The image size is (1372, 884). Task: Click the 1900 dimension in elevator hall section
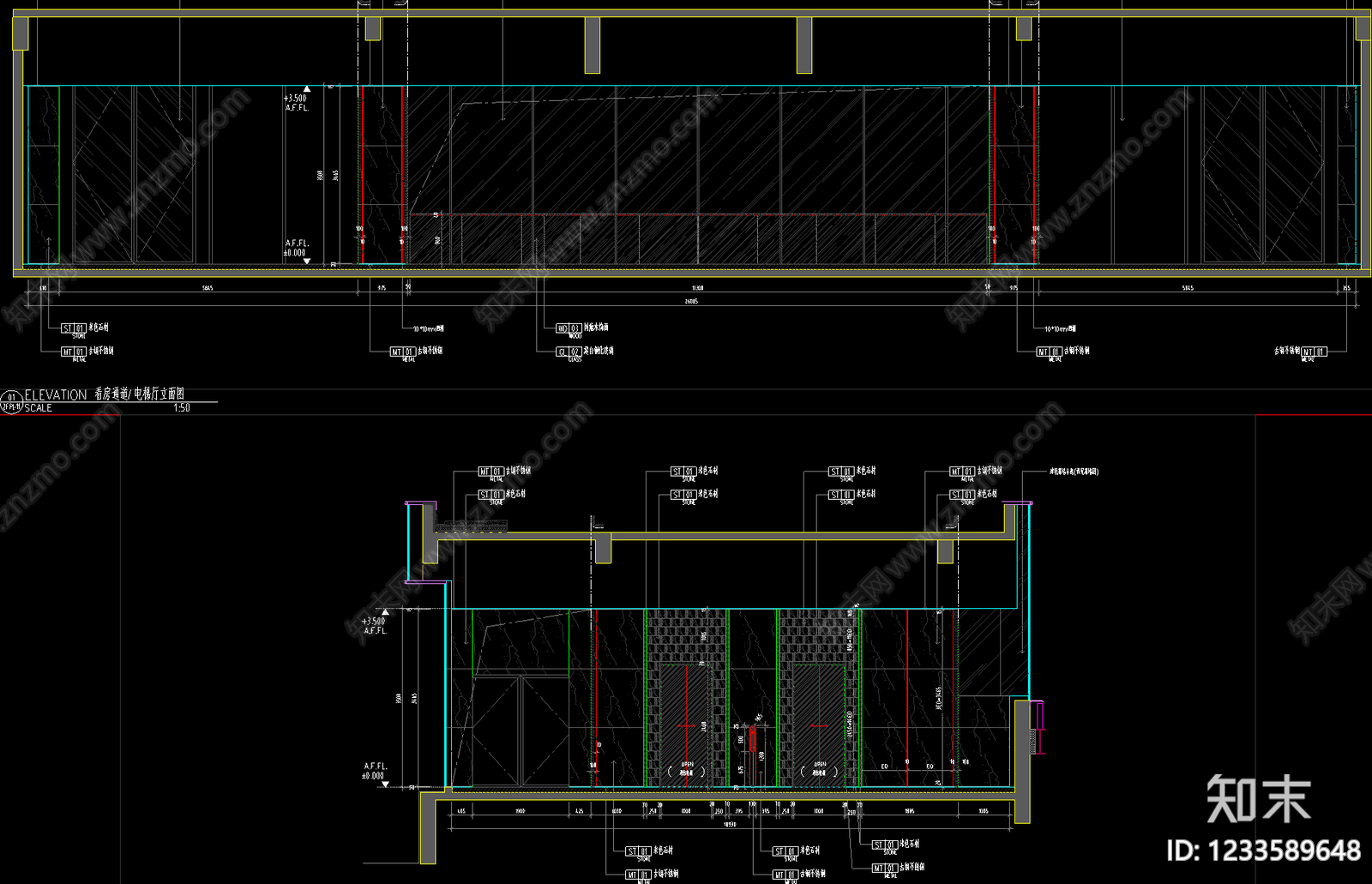click(x=520, y=811)
